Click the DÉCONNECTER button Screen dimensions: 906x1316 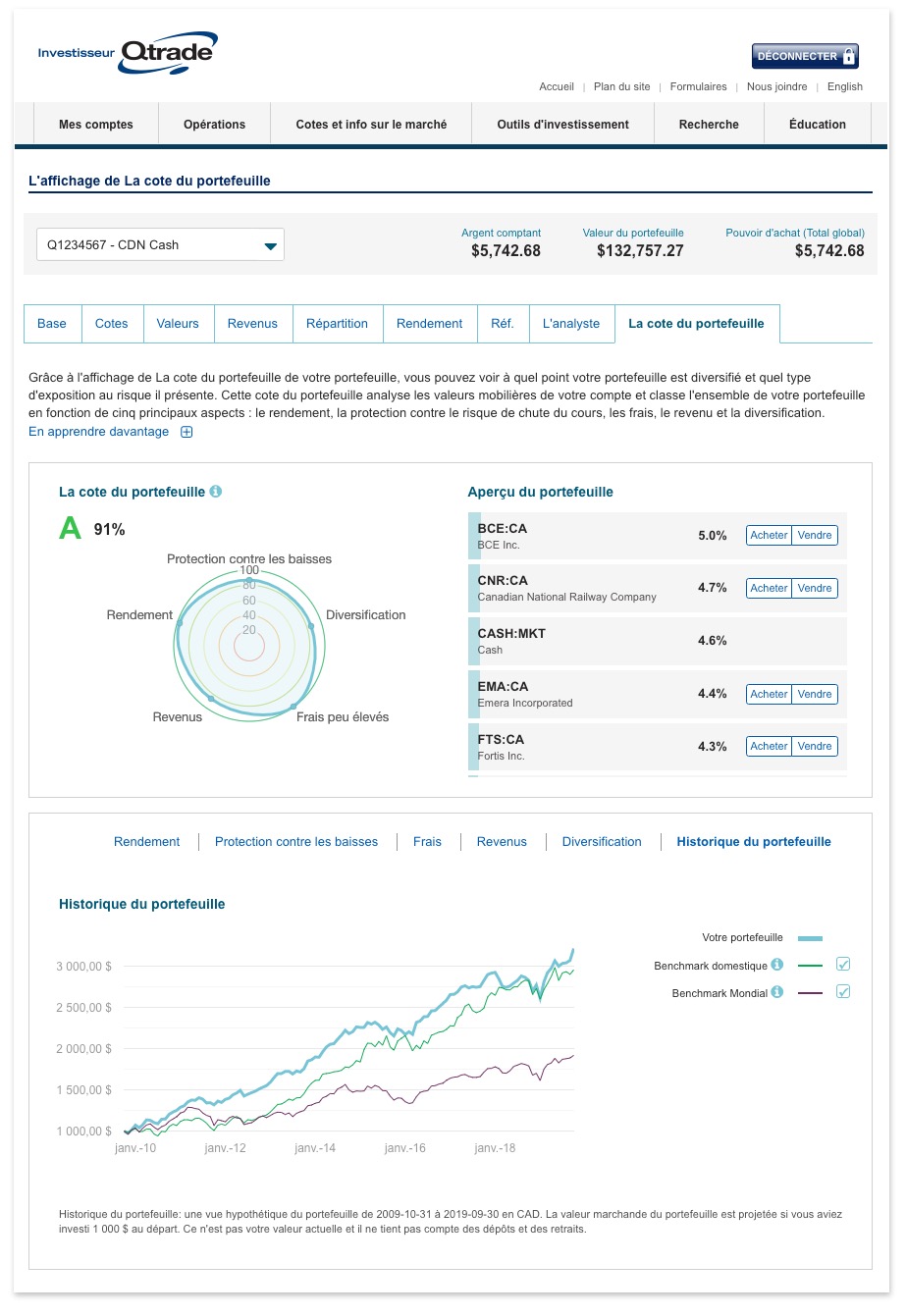pyautogui.click(x=805, y=56)
